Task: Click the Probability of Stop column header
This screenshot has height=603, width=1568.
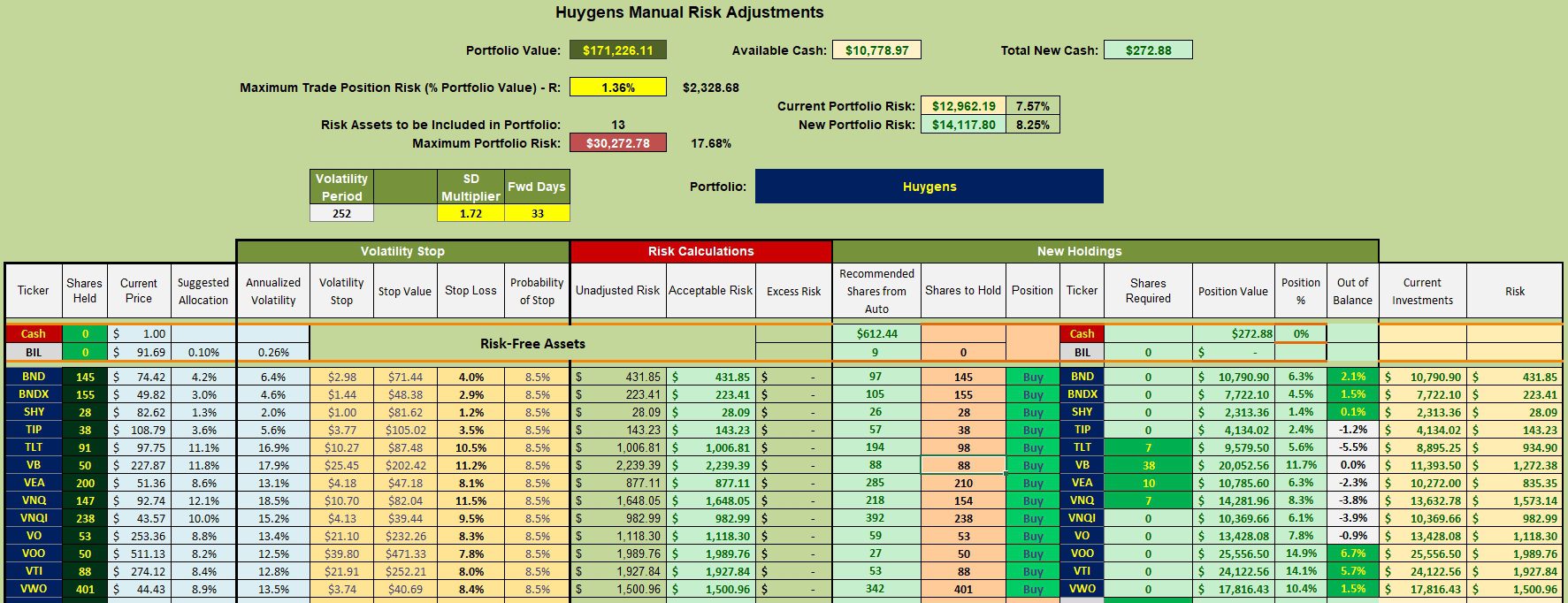Action: coord(537,291)
